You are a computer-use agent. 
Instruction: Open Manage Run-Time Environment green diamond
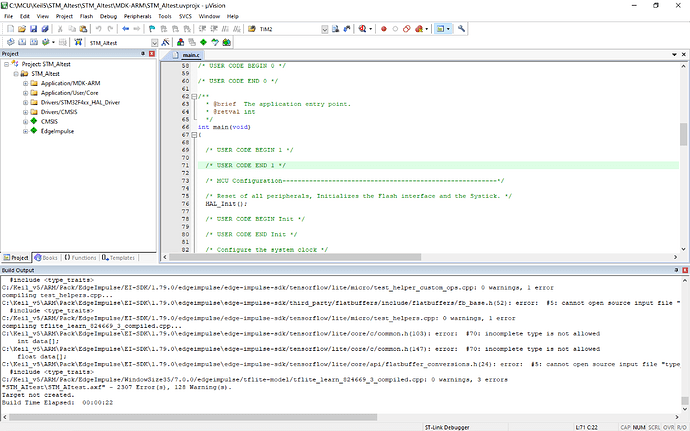pyautogui.click(x=203, y=43)
